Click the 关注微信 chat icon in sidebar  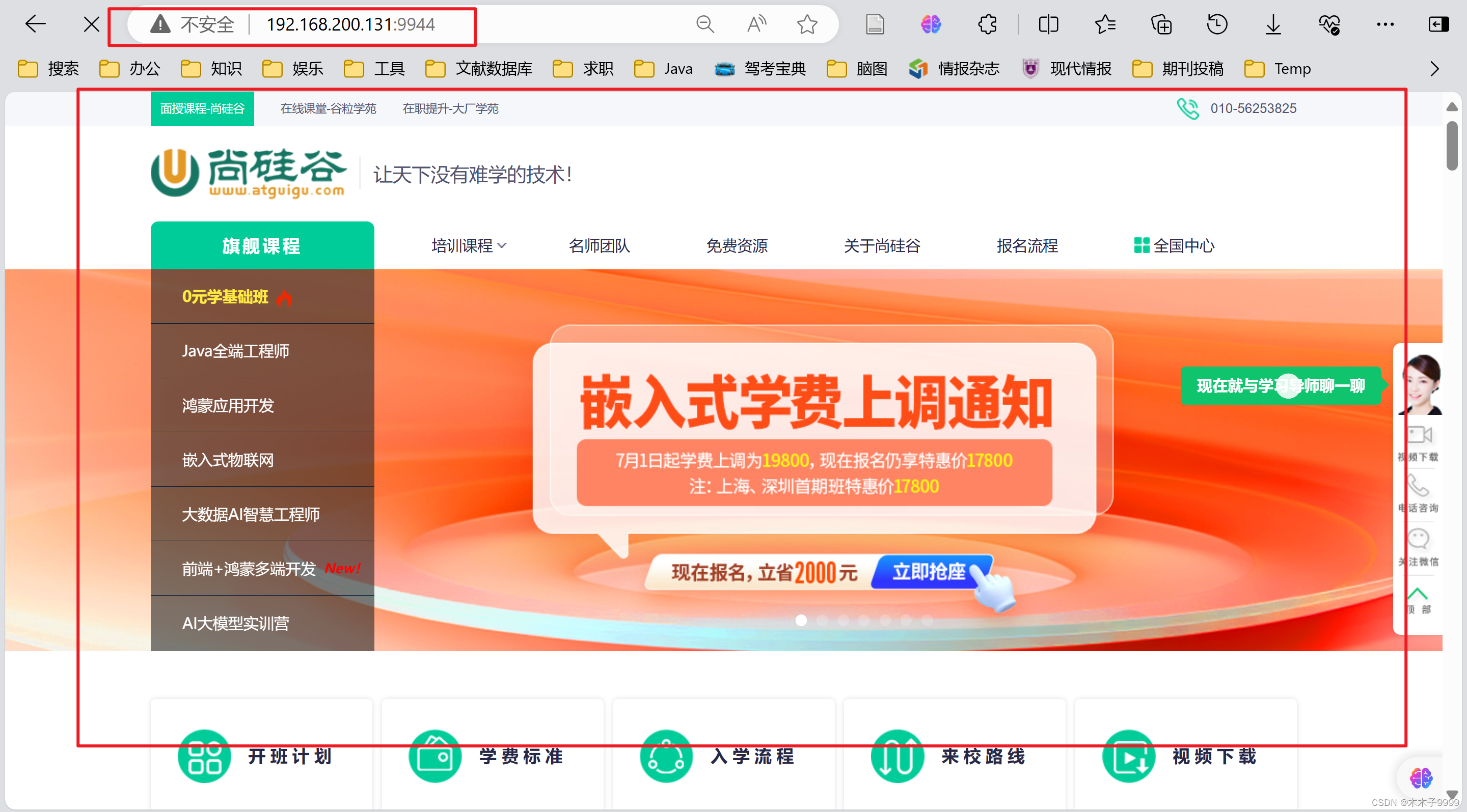point(1418,538)
